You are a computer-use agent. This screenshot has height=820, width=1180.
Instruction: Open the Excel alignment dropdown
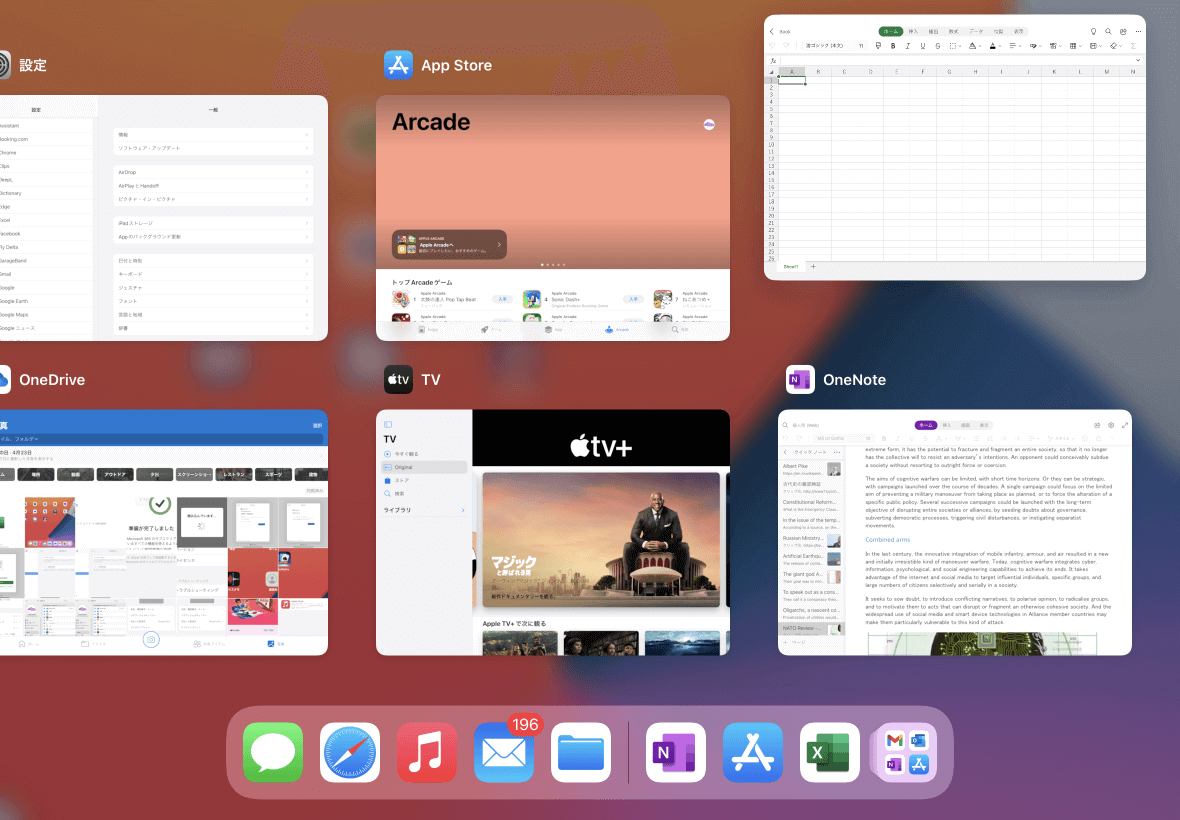coord(1017,46)
